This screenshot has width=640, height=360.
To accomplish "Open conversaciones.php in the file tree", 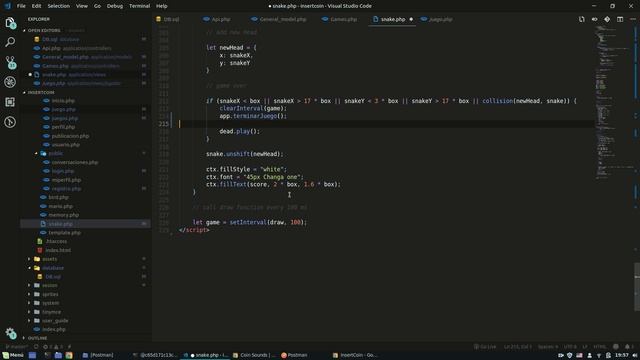I will tap(75, 162).
